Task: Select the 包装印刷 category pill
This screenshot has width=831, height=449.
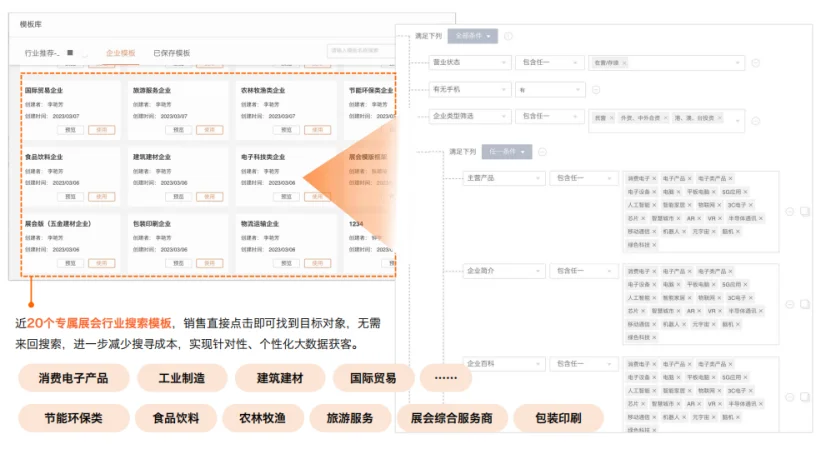Action: pos(559,418)
